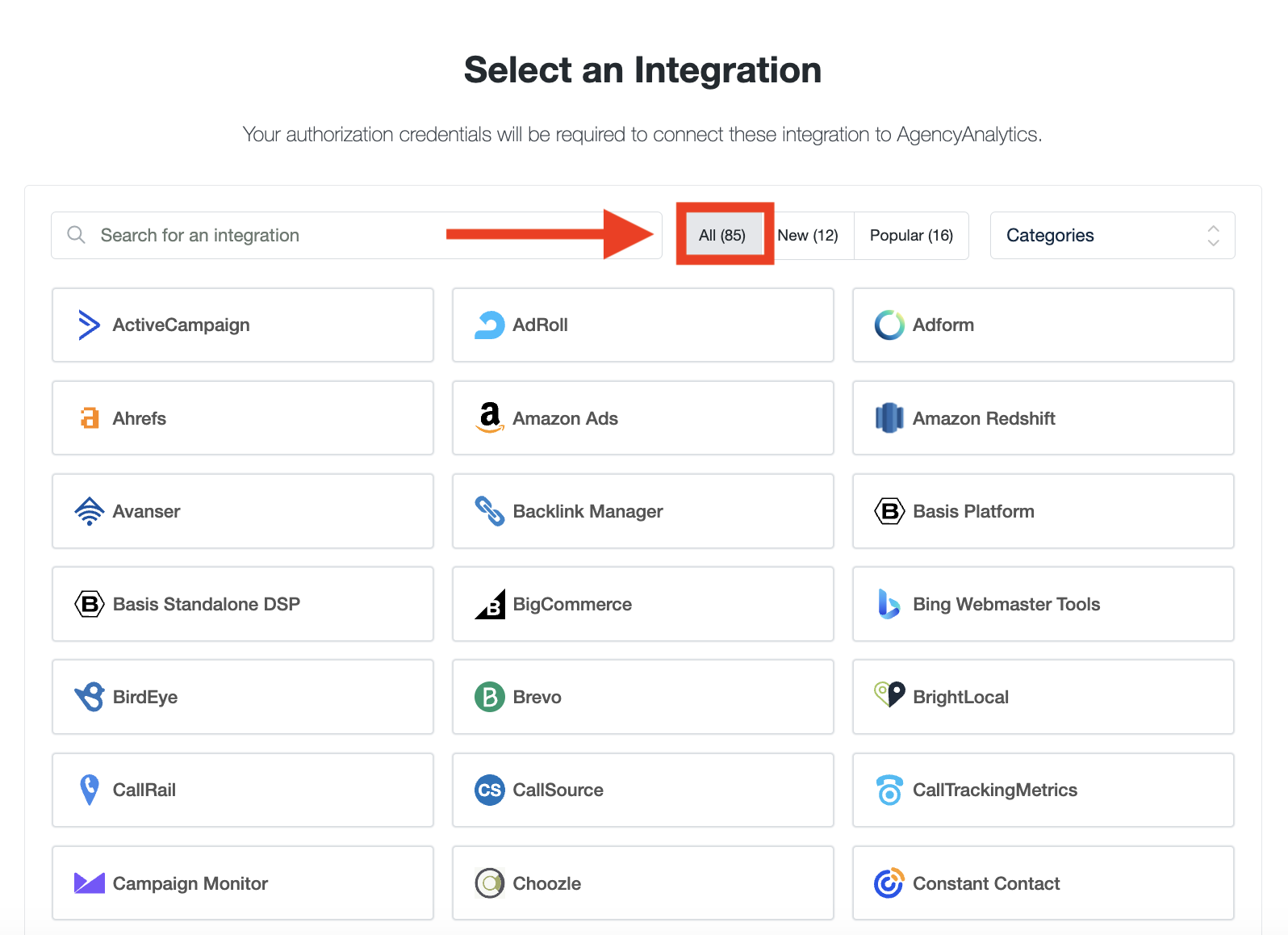The image size is (1288, 935).
Task: Open the Ahrefs integration card
Action: (243, 418)
